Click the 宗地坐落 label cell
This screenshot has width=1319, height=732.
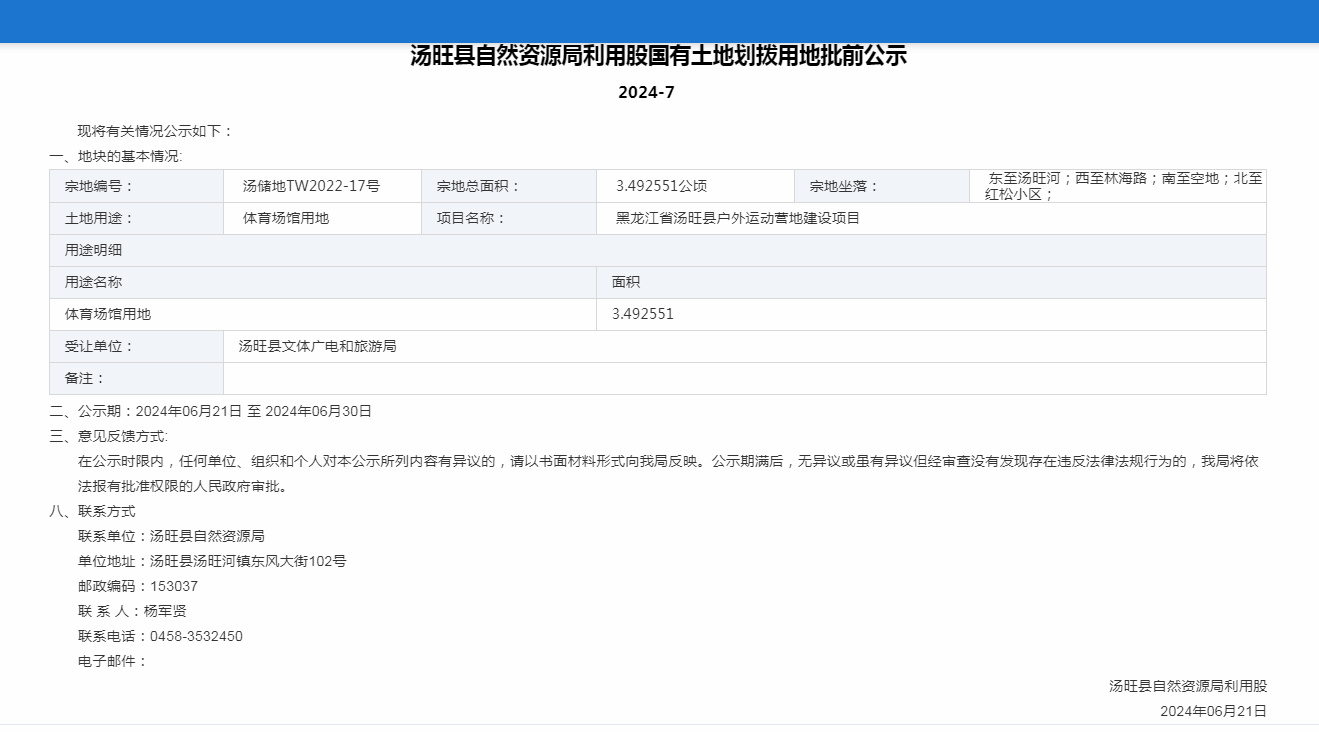(x=882, y=187)
